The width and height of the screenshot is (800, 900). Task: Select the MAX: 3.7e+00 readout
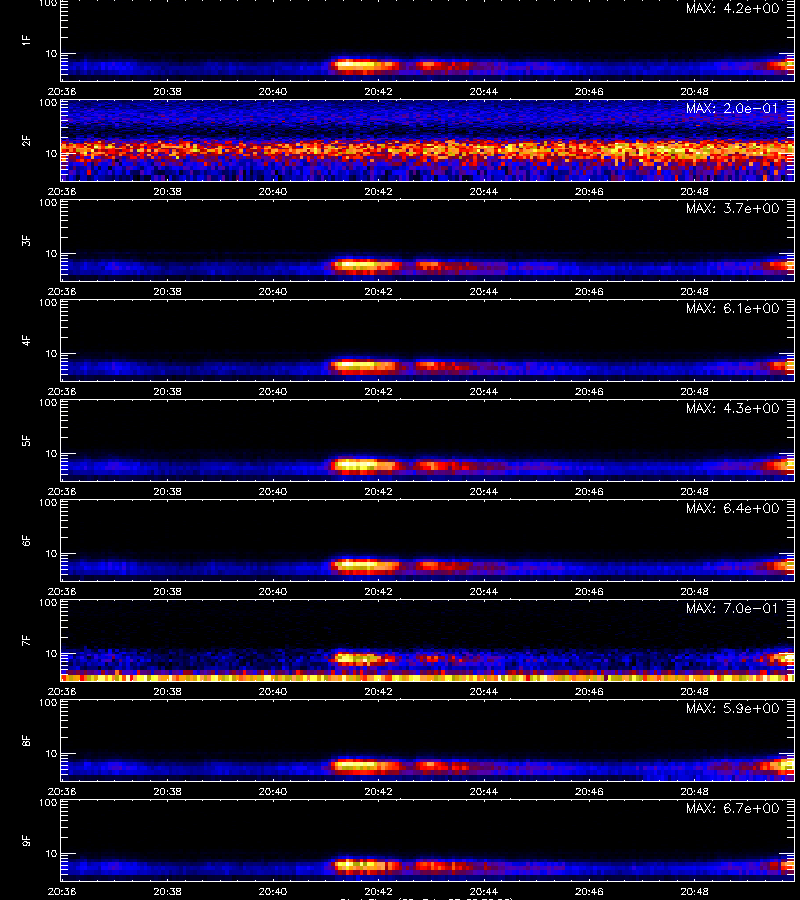pyautogui.click(x=732, y=208)
